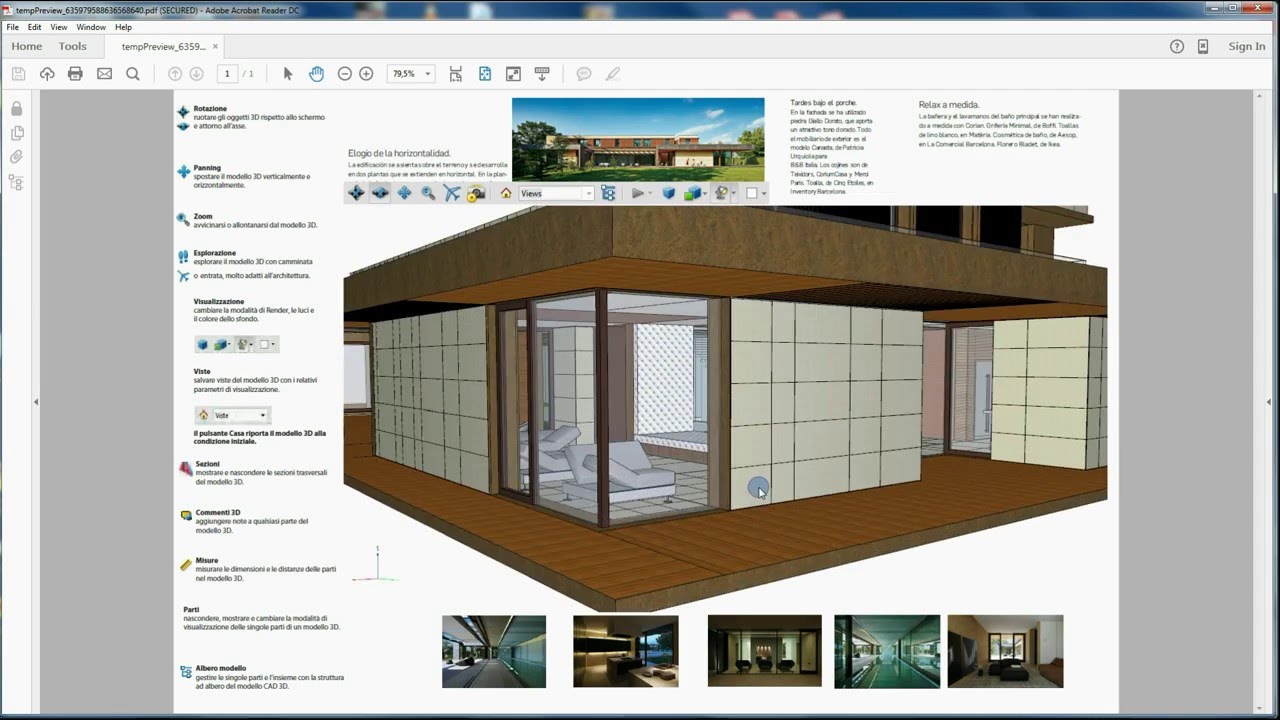Open 3D camera properties icon
The width and height of the screenshot is (1280, 720).
476,193
